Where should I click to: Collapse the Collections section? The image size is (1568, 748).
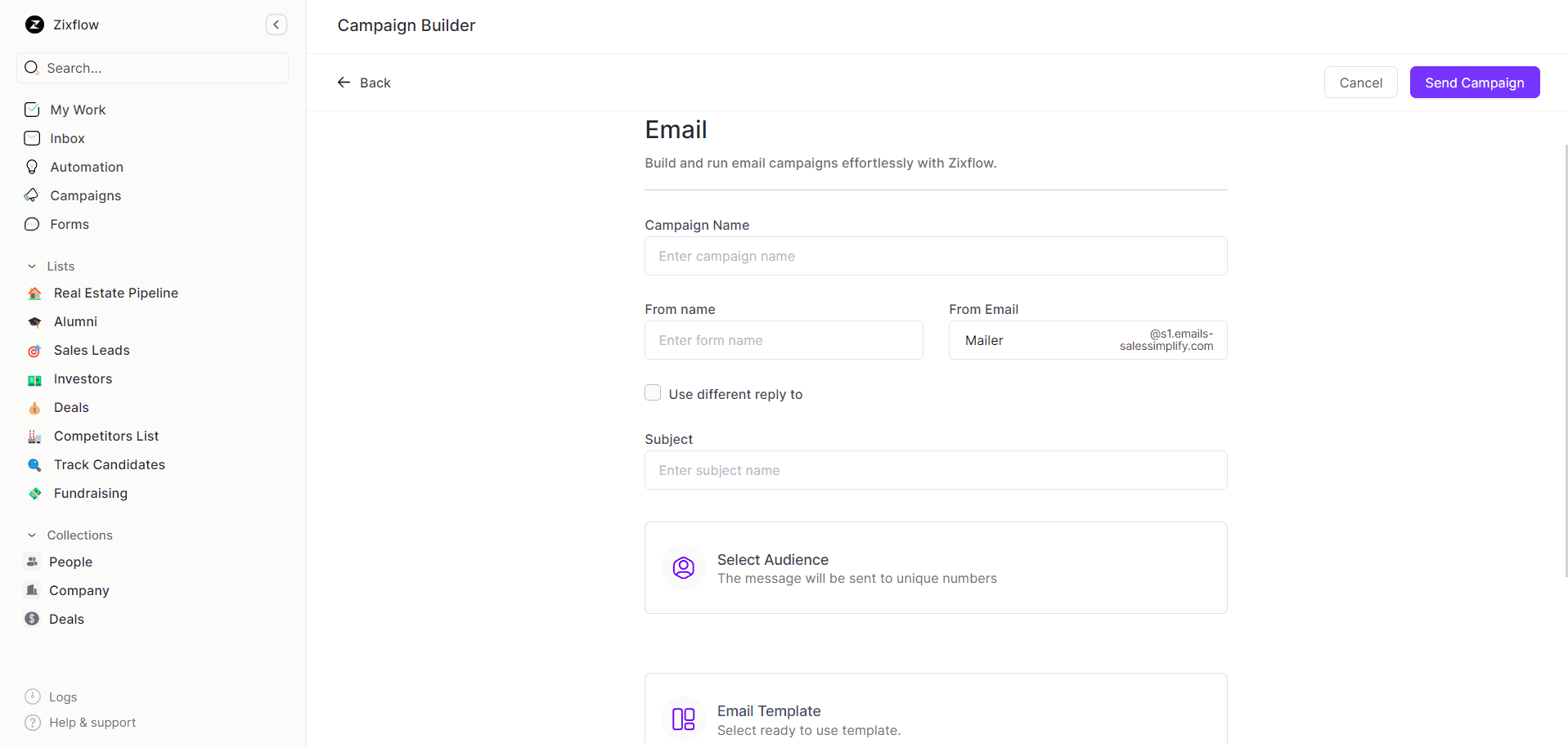[x=31, y=535]
